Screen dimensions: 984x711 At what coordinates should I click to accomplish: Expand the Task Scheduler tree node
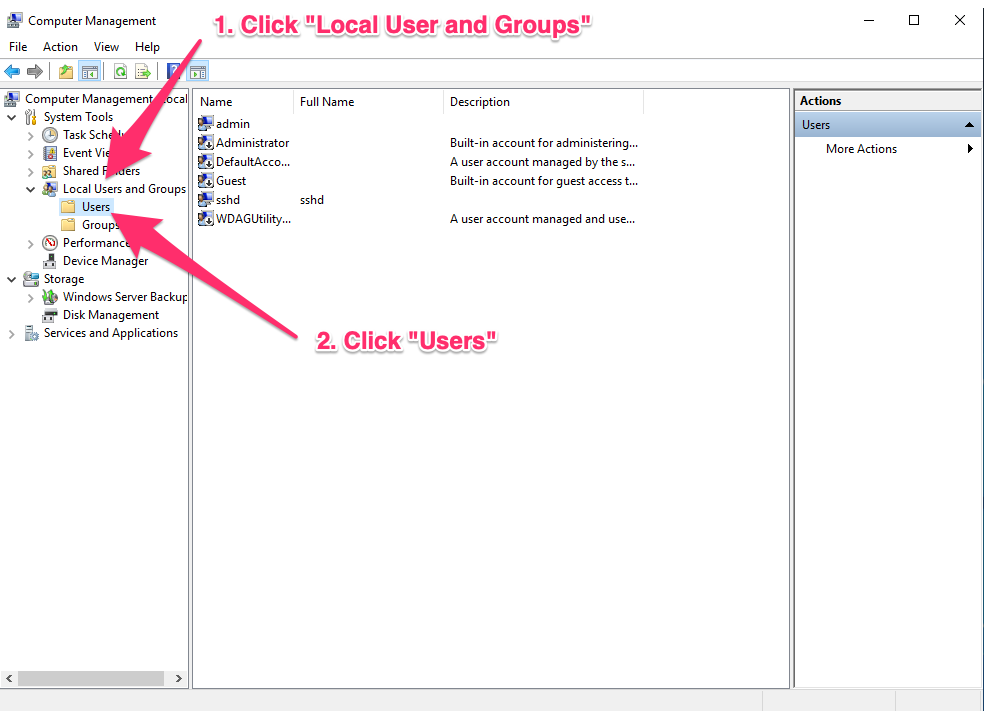(30, 134)
